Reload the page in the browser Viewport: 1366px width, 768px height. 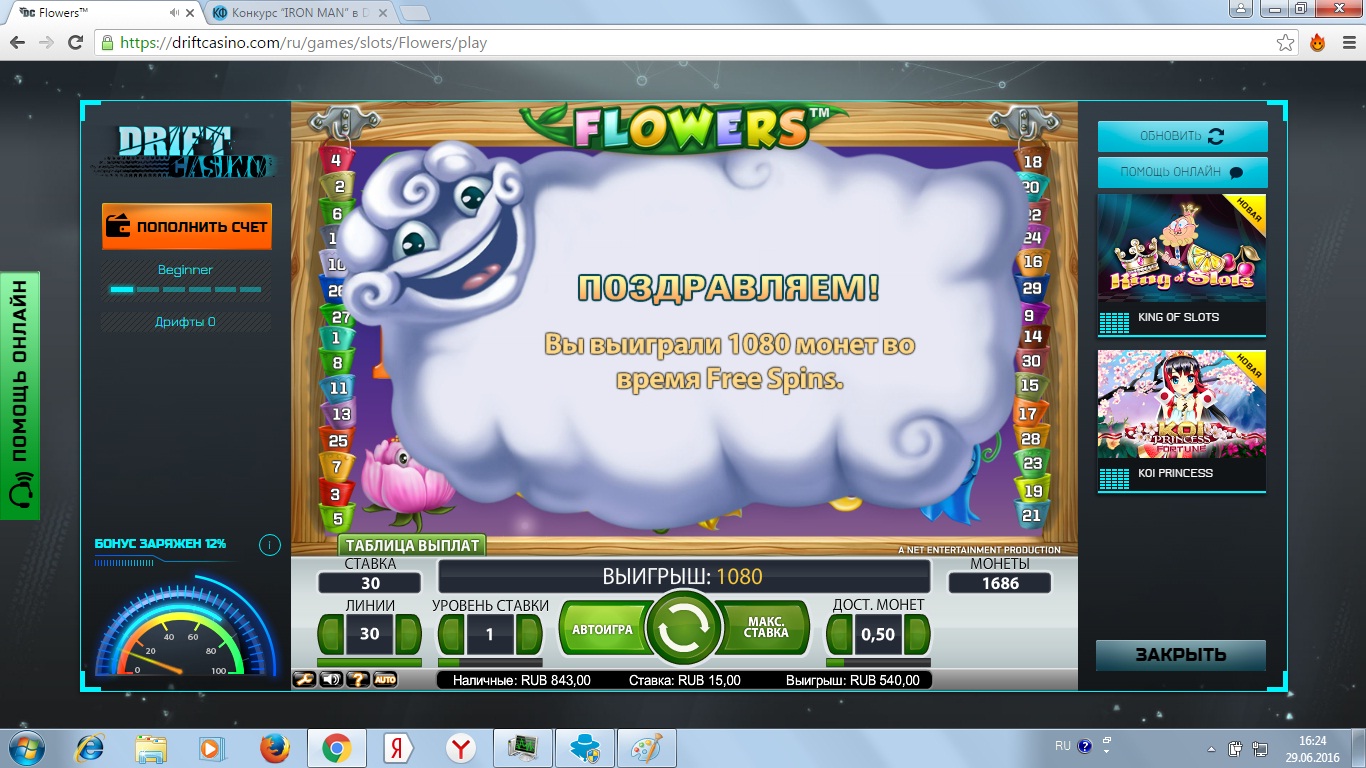[x=75, y=43]
